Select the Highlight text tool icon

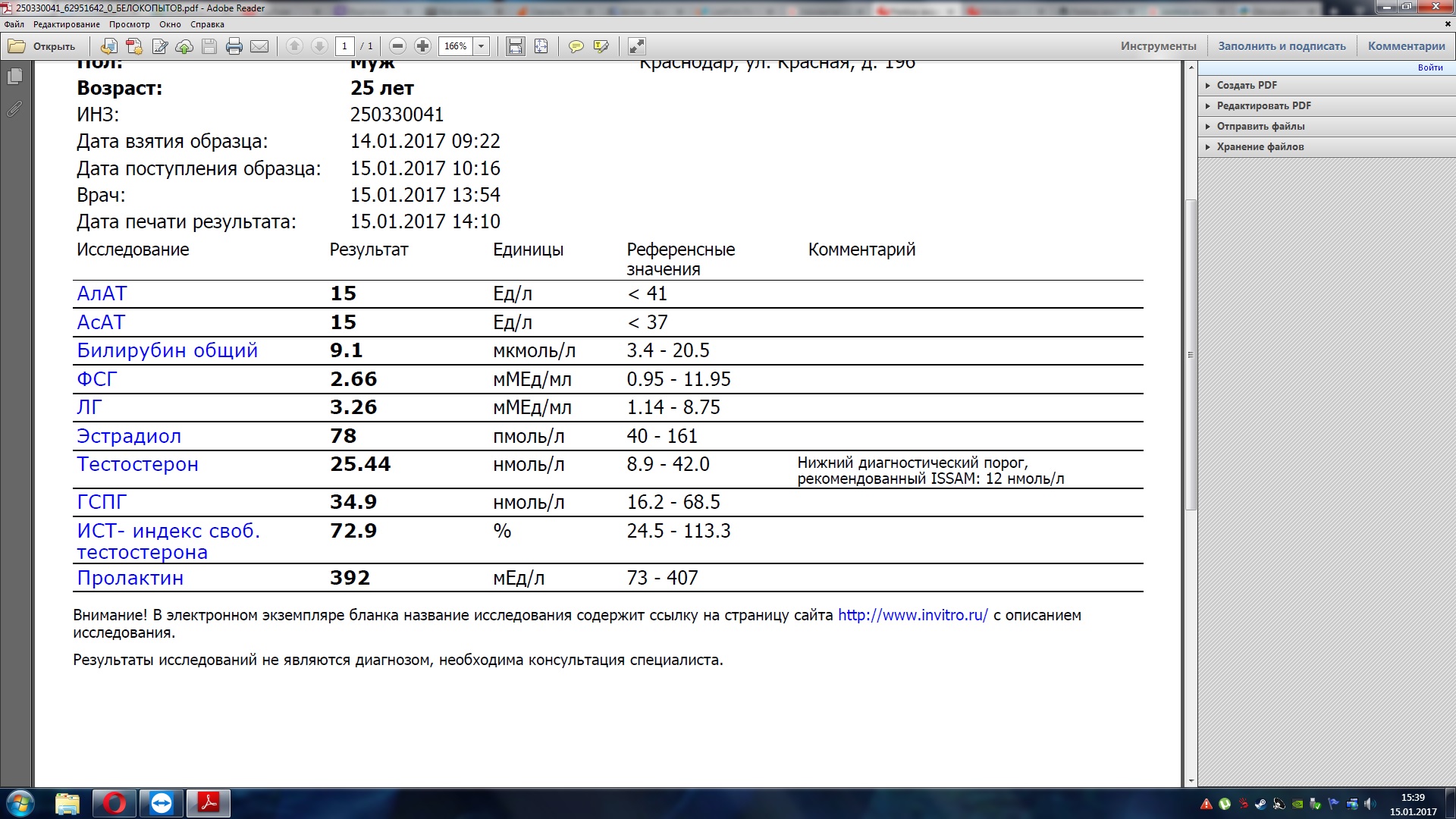[x=601, y=46]
